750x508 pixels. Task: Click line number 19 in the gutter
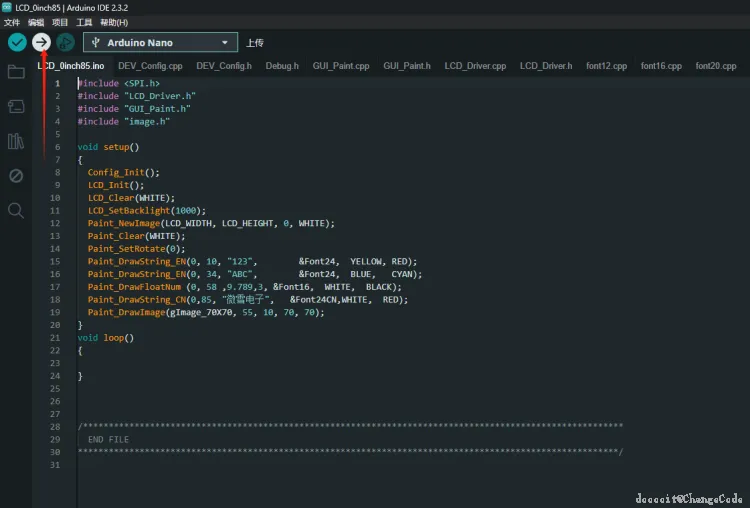pos(56,312)
